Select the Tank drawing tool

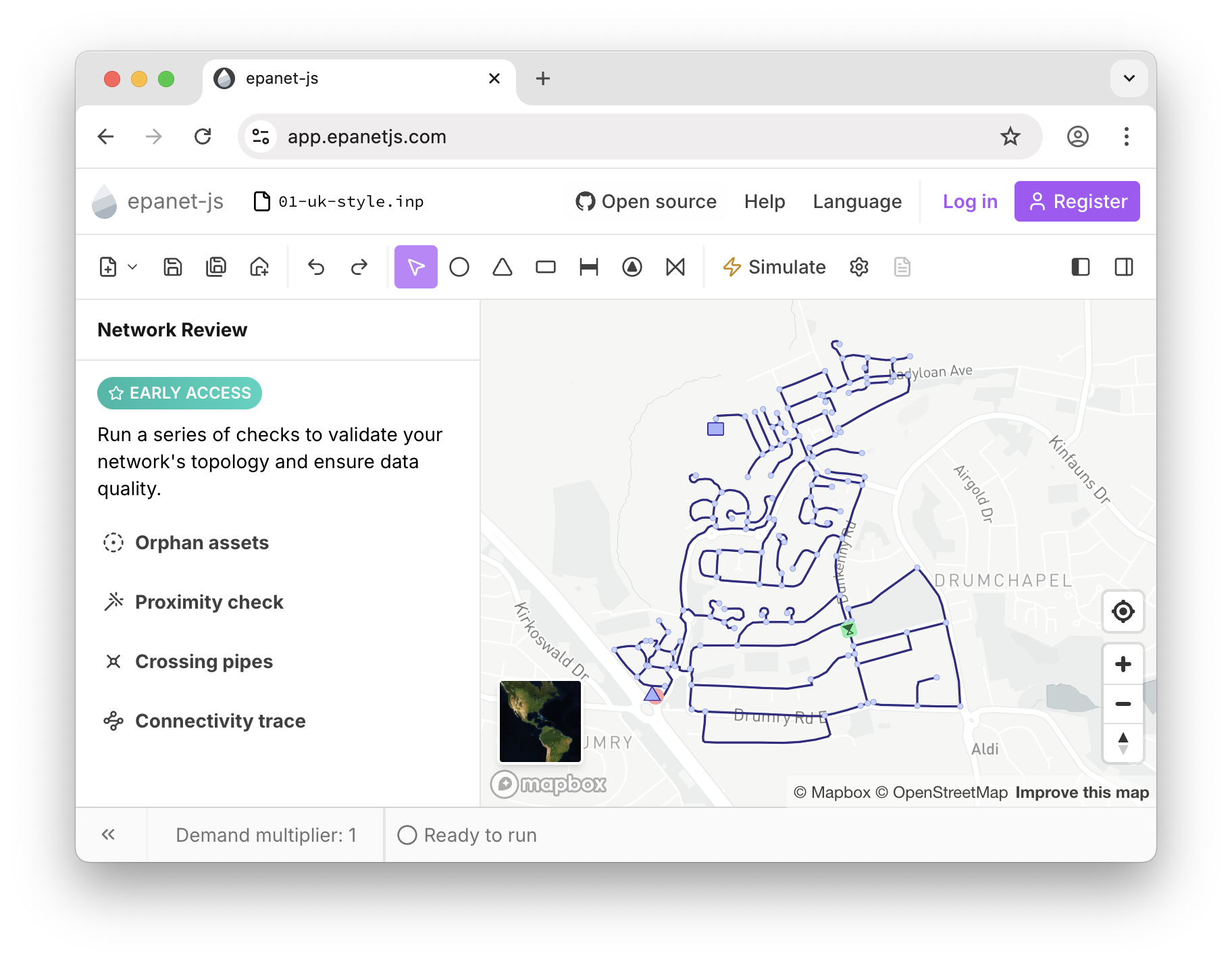coord(546,267)
